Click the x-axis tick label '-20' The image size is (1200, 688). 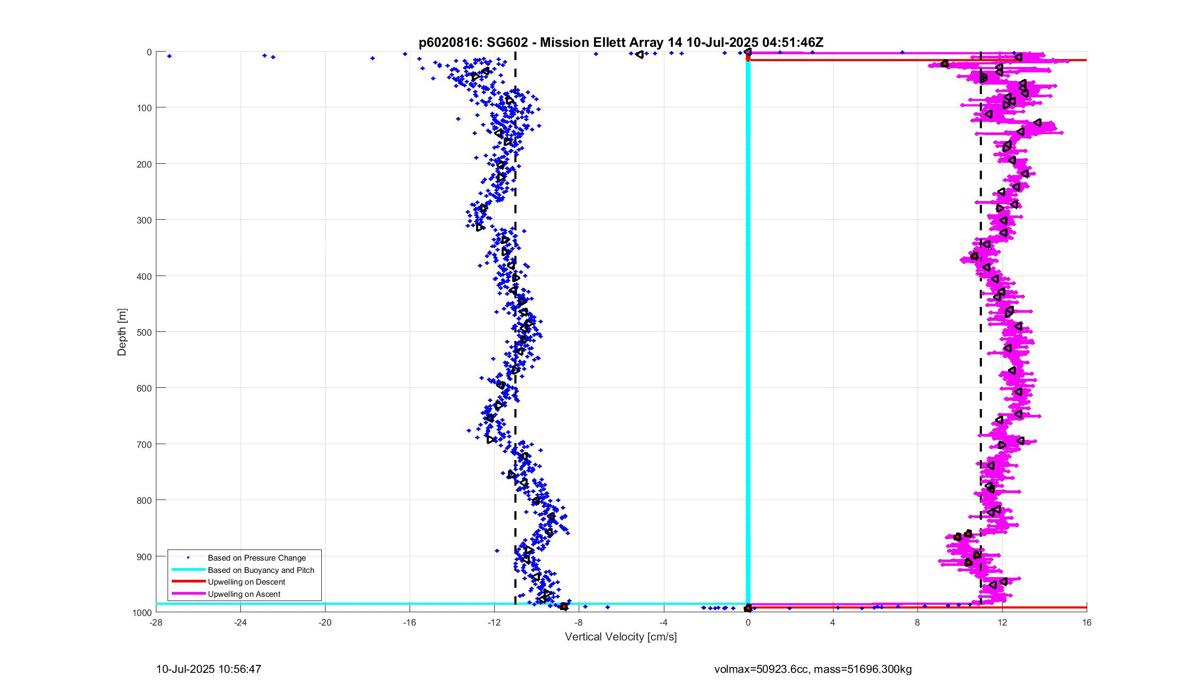tap(325, 621)
